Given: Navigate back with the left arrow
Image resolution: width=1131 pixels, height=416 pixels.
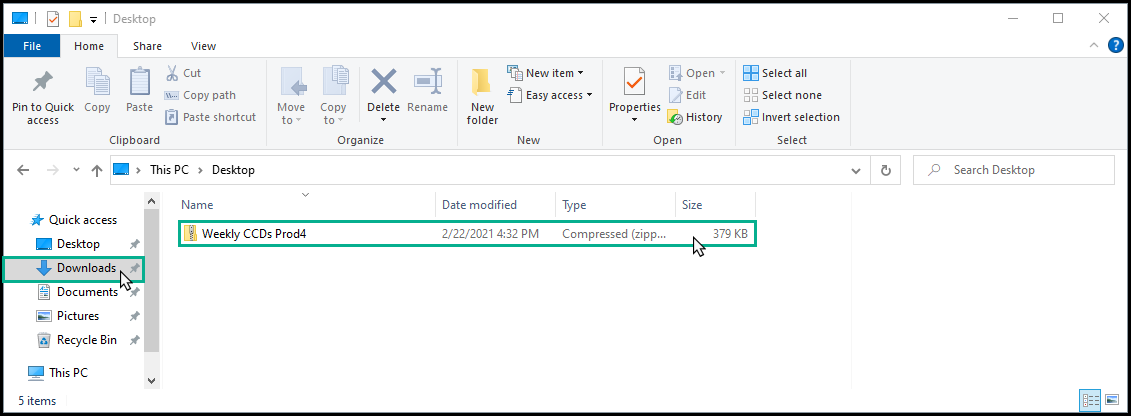Looking at the screenshot, I should pyautogui.click(x=23, y=171).
